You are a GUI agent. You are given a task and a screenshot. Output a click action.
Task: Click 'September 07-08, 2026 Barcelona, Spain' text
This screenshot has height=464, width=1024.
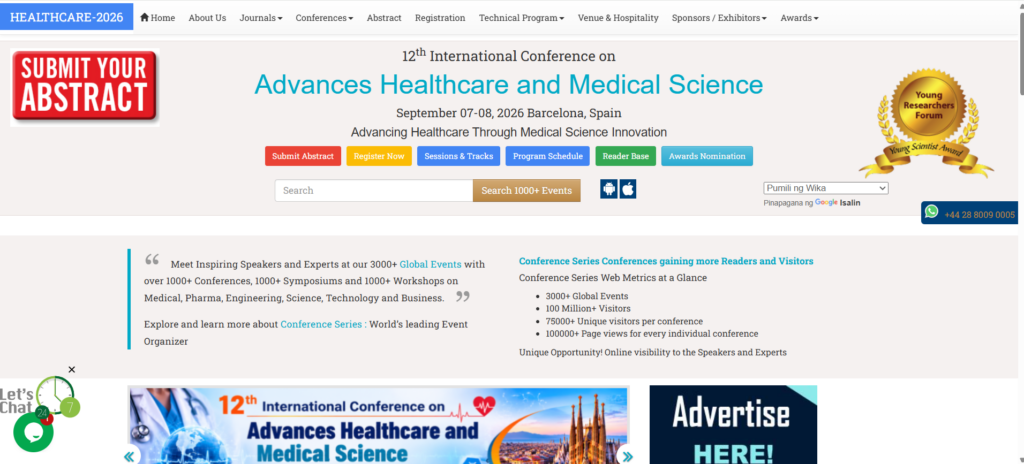click(508, 112)
